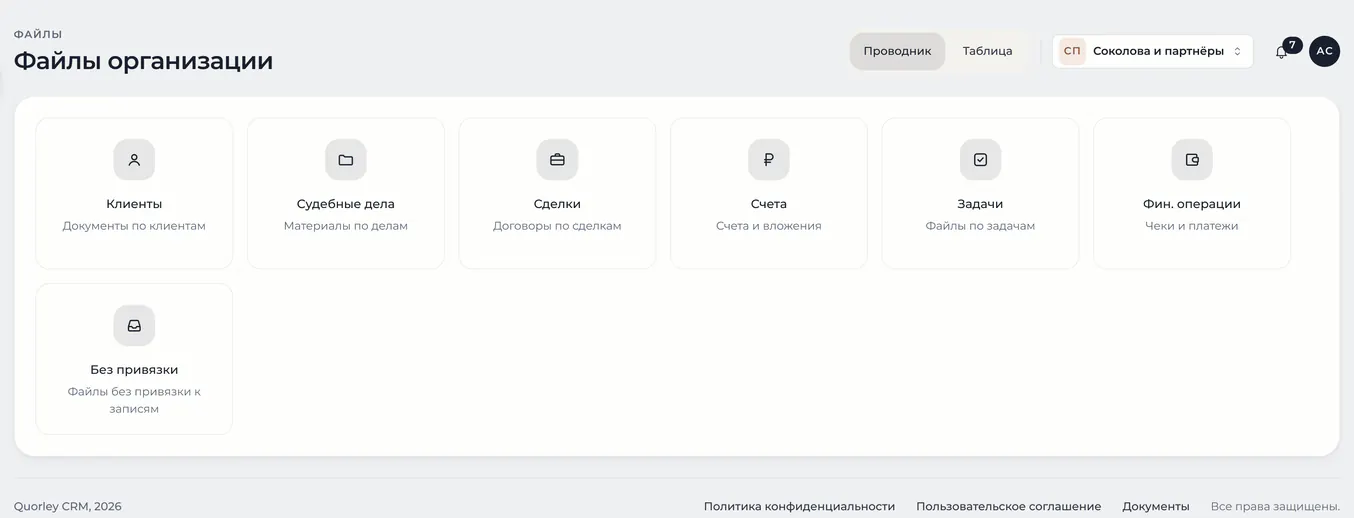
Task: Open the Судебные дела folder icon
Action: tap(346, 160)
